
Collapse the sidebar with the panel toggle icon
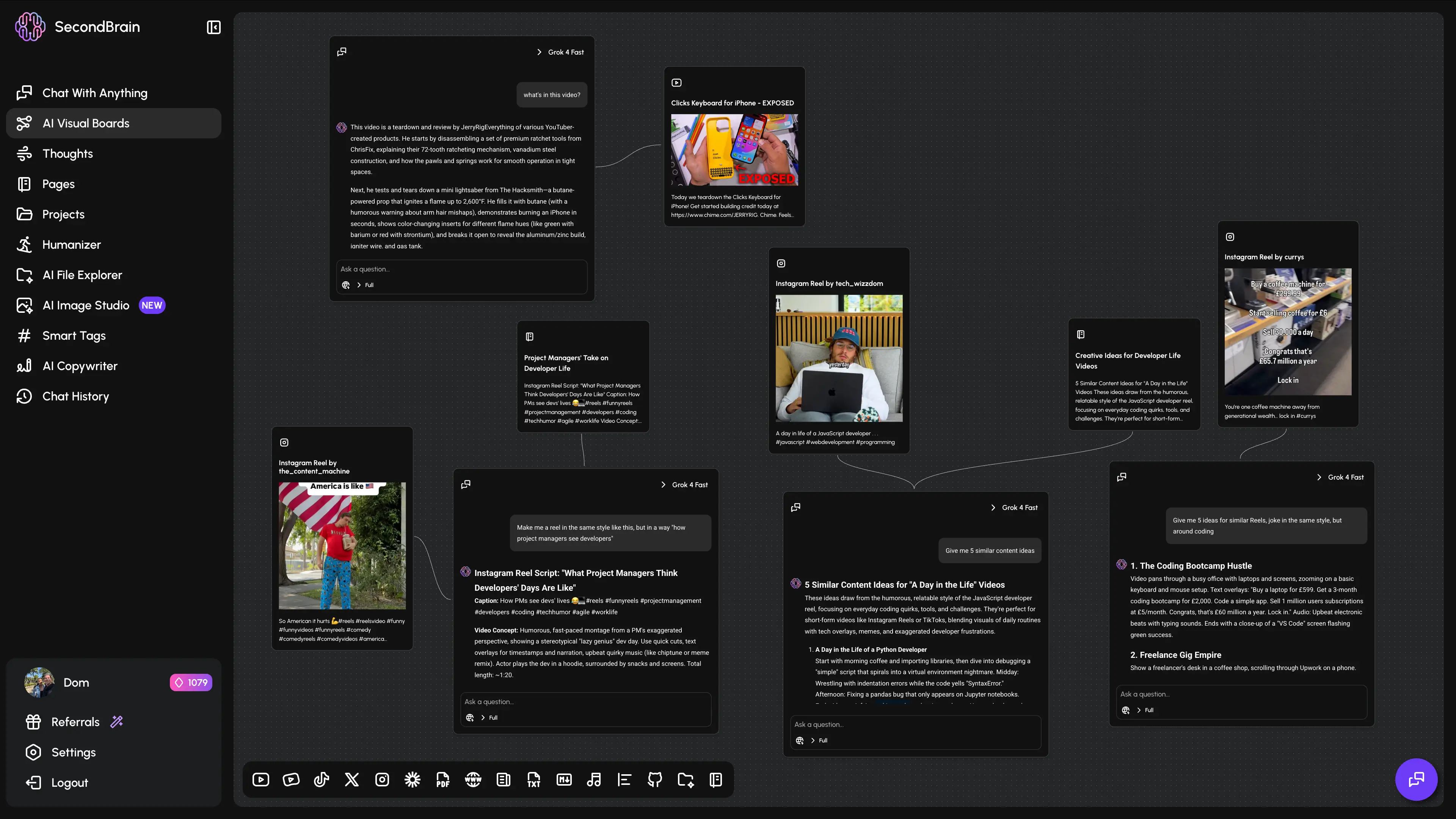coord(213,27)
